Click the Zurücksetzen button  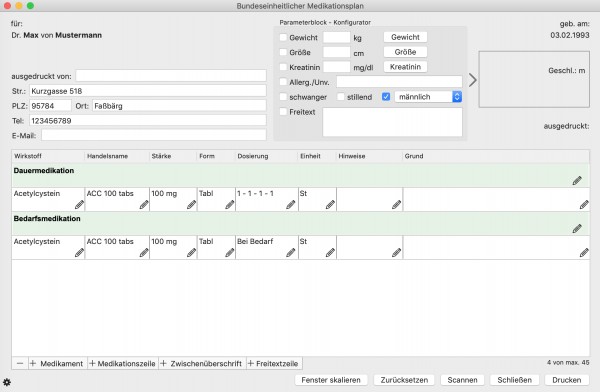tap(404, 380)
